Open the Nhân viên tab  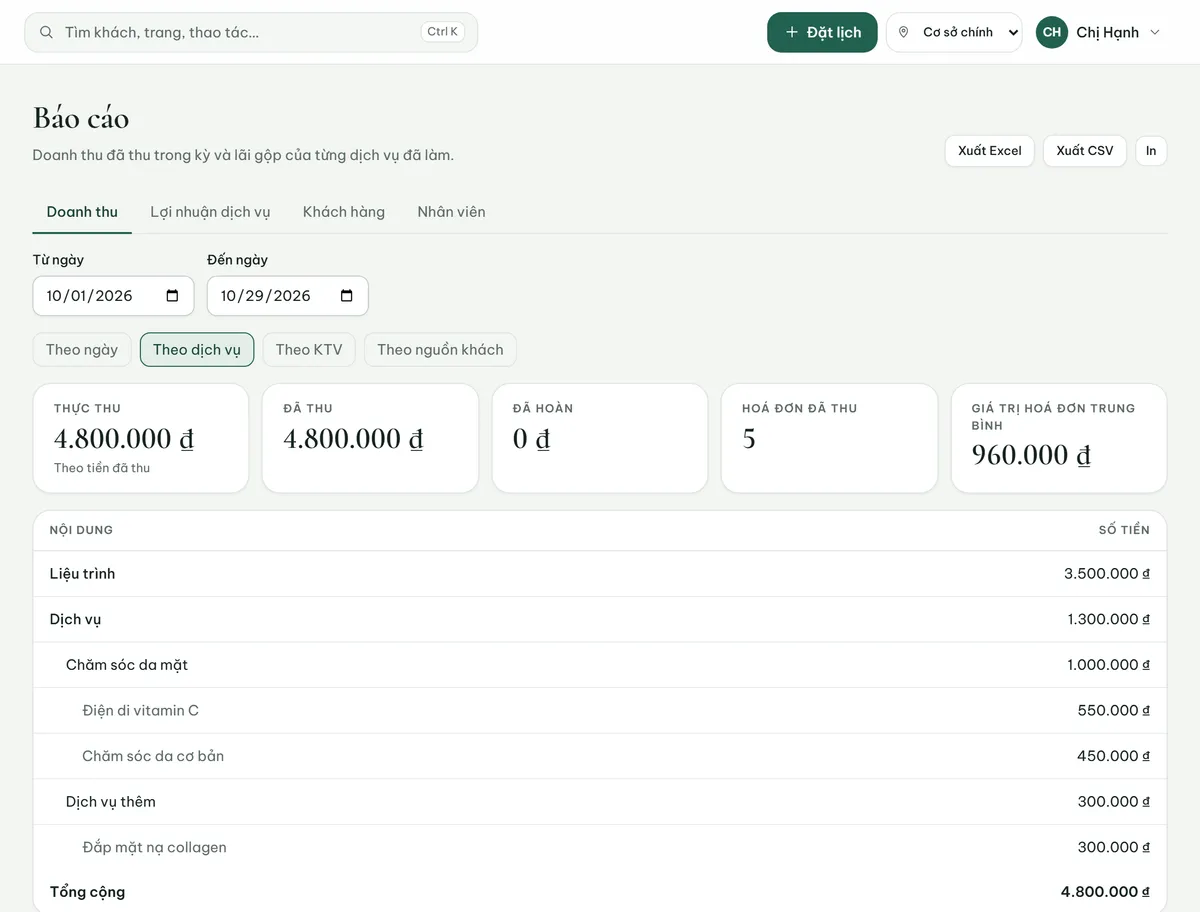(x=451, y=212)
